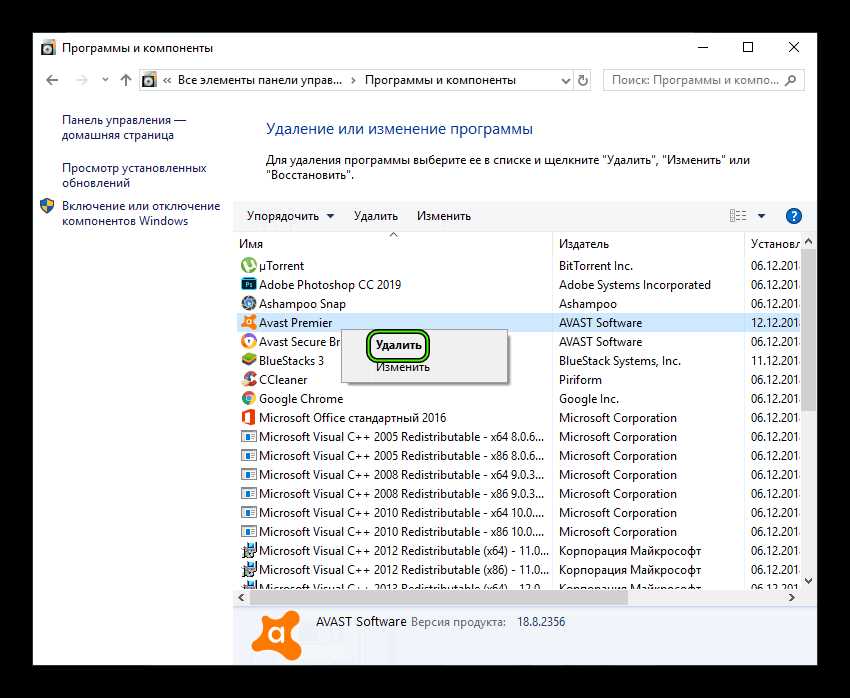The height and width of the screenshot is (698, 850).
Task: Go back with the left arrow button
Action: pos(52,80)
